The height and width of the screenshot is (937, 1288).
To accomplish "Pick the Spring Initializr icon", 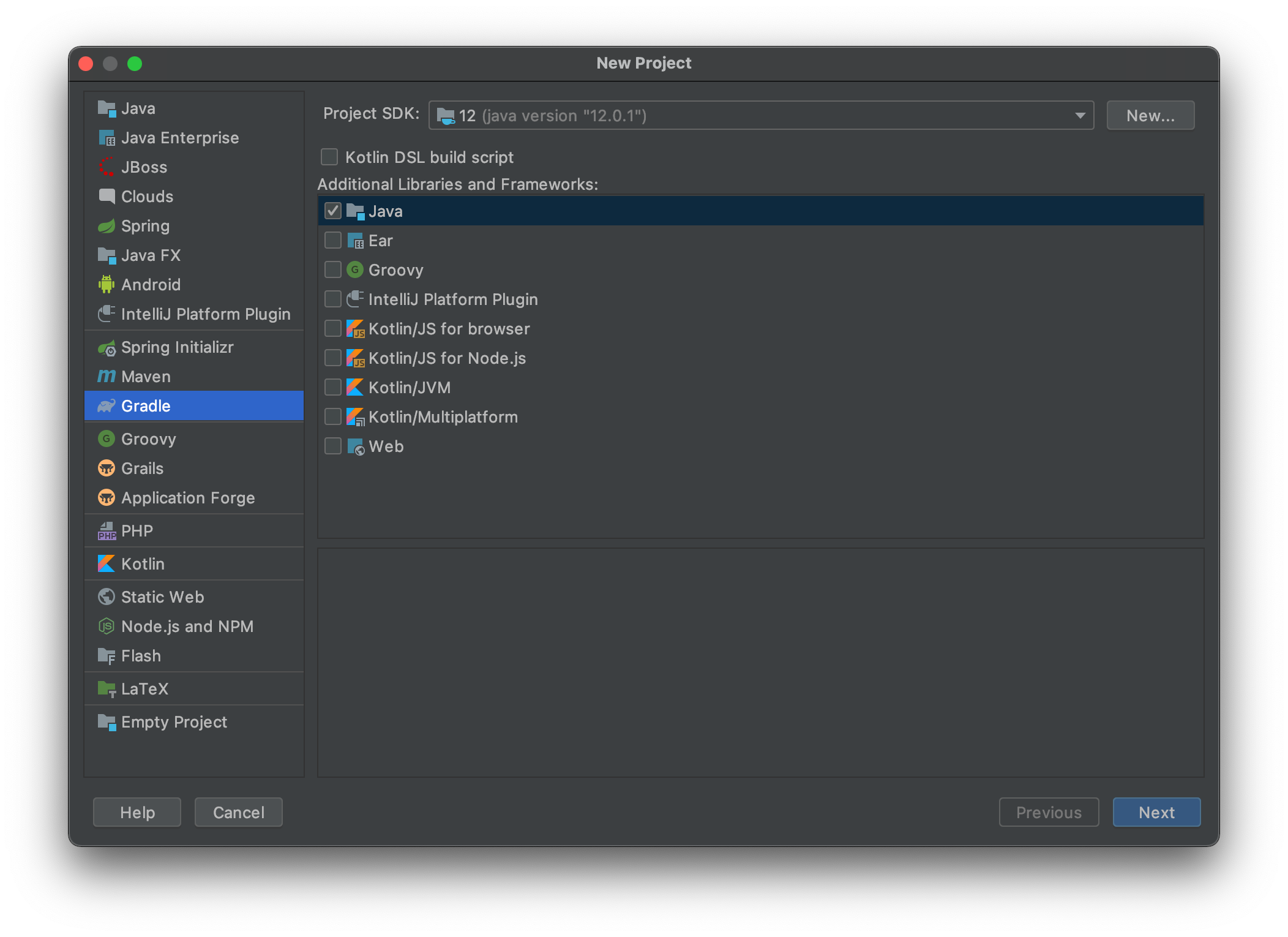I will tap(107, 348).
